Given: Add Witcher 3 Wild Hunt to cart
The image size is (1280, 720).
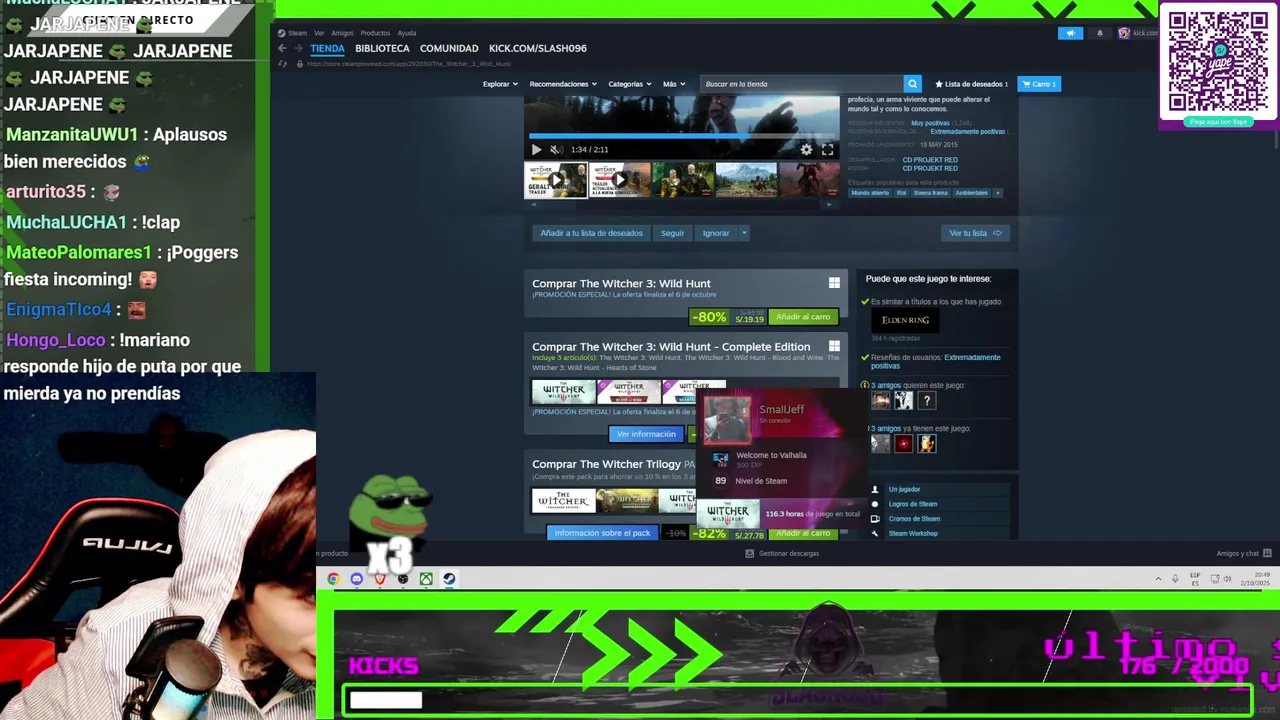Looking at the screenshot, I should point(803,317).
